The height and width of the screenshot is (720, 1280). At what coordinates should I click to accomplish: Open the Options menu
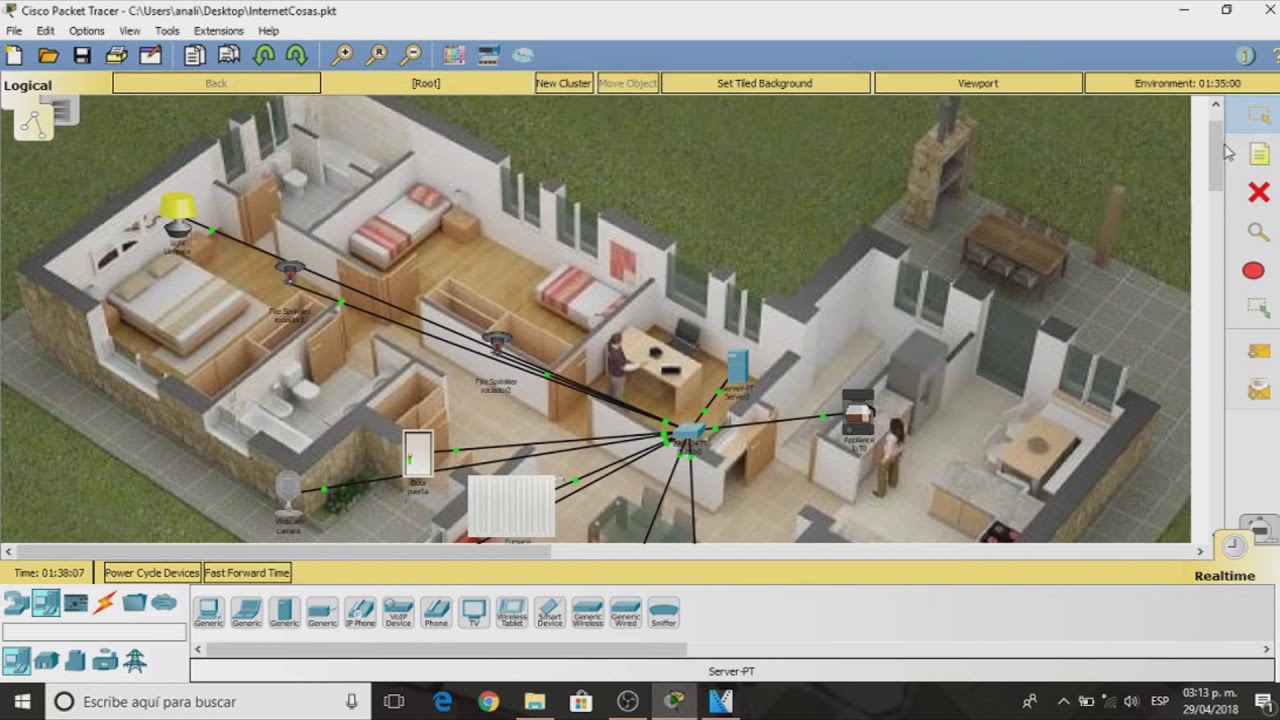point(86,31)
